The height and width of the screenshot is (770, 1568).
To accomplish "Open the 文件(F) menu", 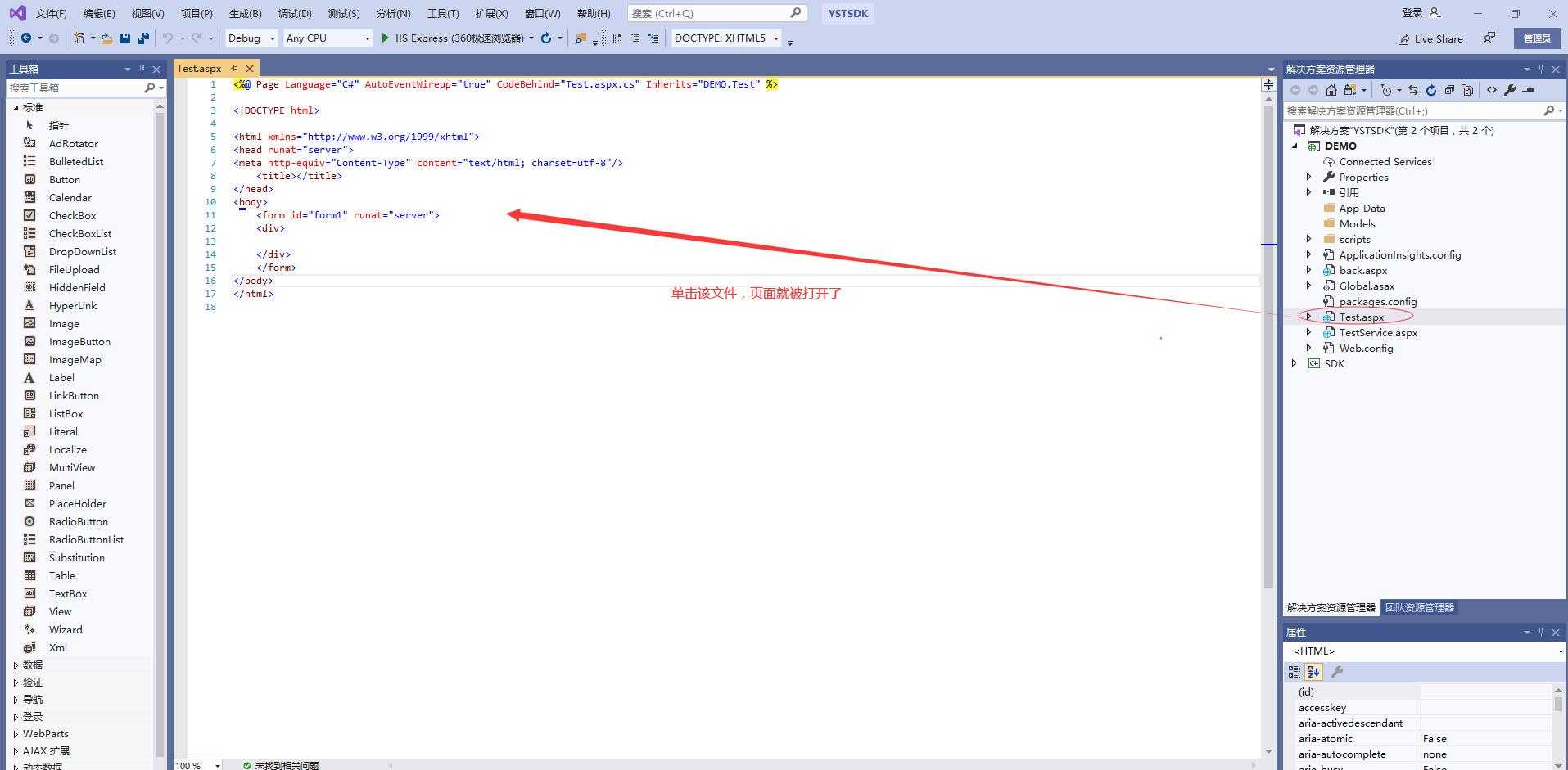I will click(x=52, y=13).
